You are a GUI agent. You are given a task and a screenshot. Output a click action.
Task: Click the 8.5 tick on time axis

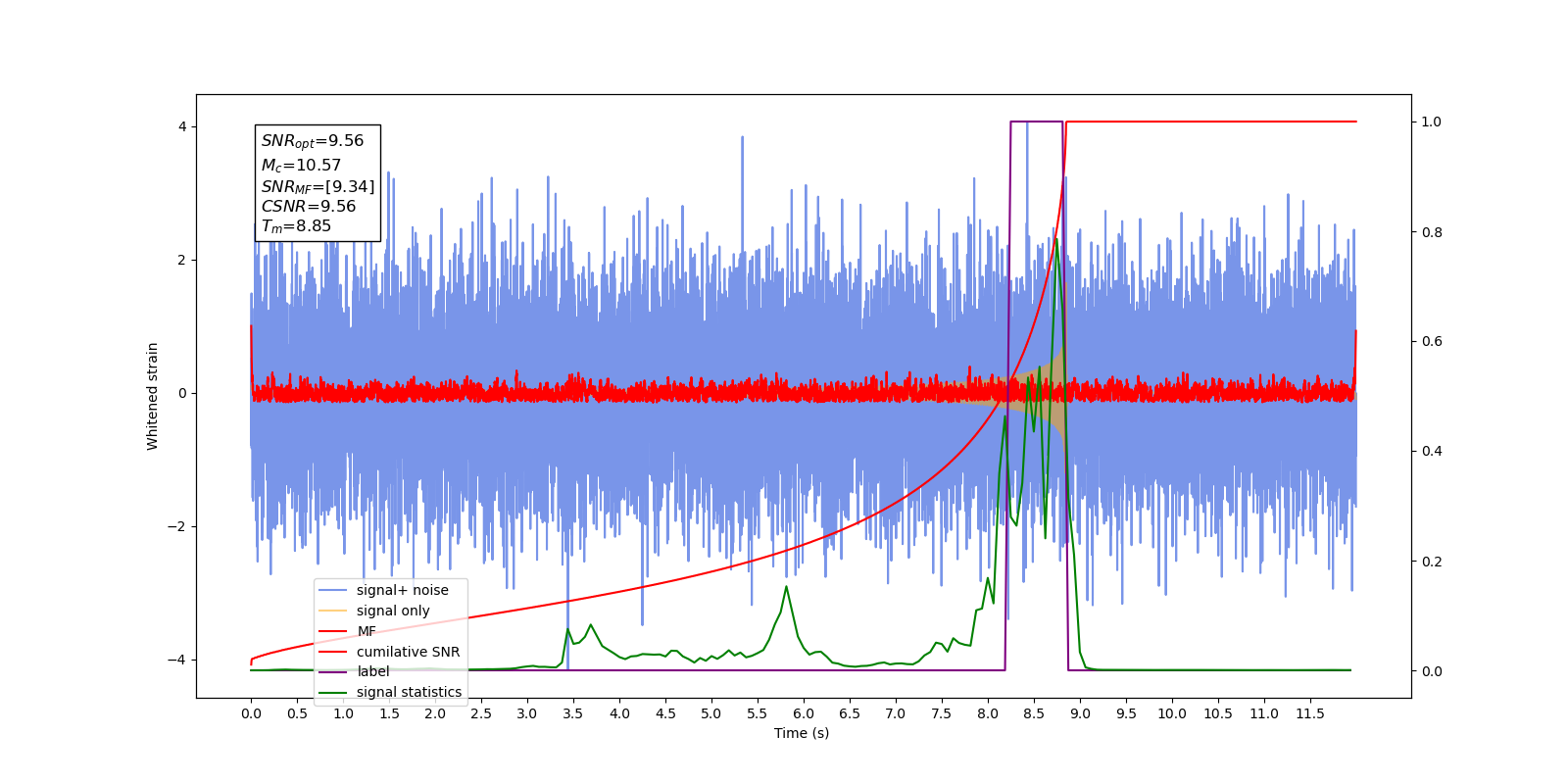(1034, 713)
